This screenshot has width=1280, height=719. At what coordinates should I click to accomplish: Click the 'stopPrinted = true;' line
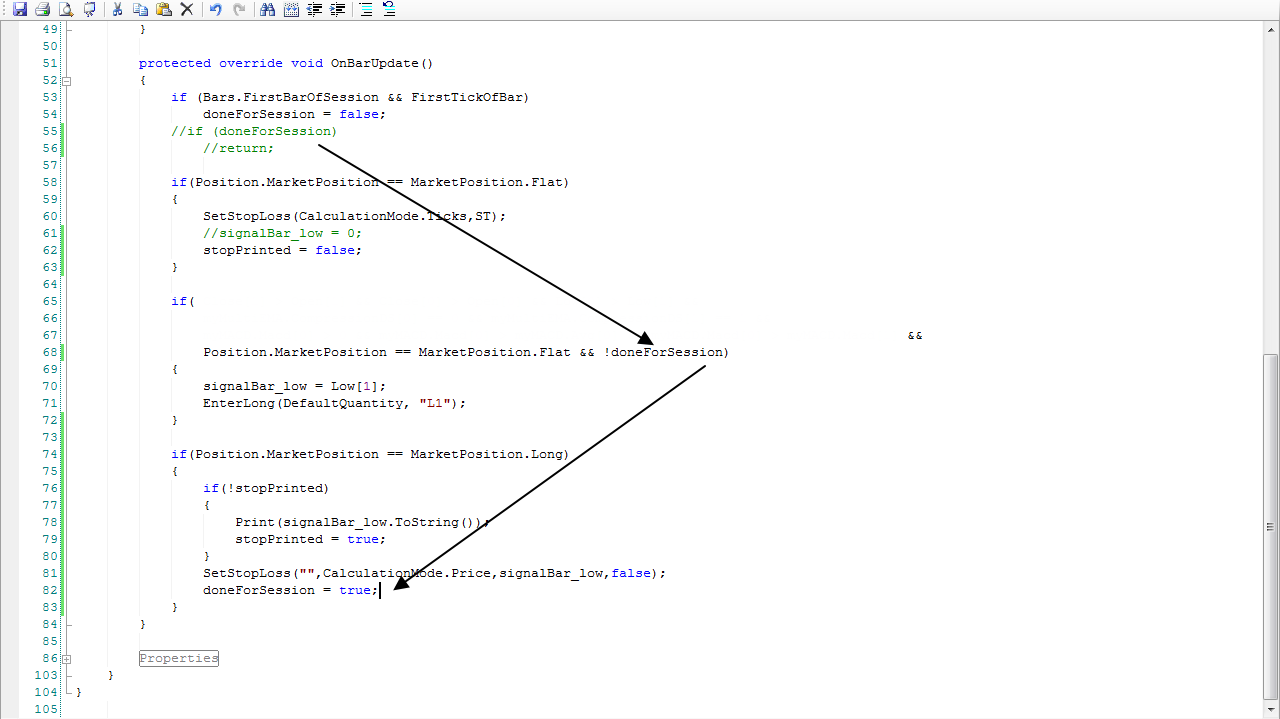tap(310, 539)
